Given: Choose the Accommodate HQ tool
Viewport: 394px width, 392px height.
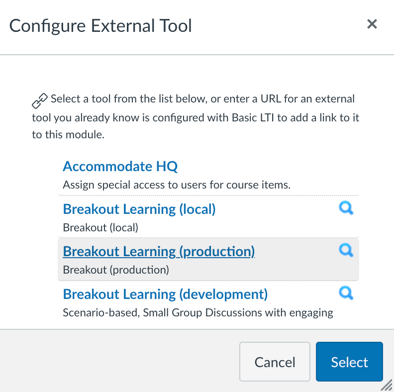Looking at the screenshot, I should [120, 166].
